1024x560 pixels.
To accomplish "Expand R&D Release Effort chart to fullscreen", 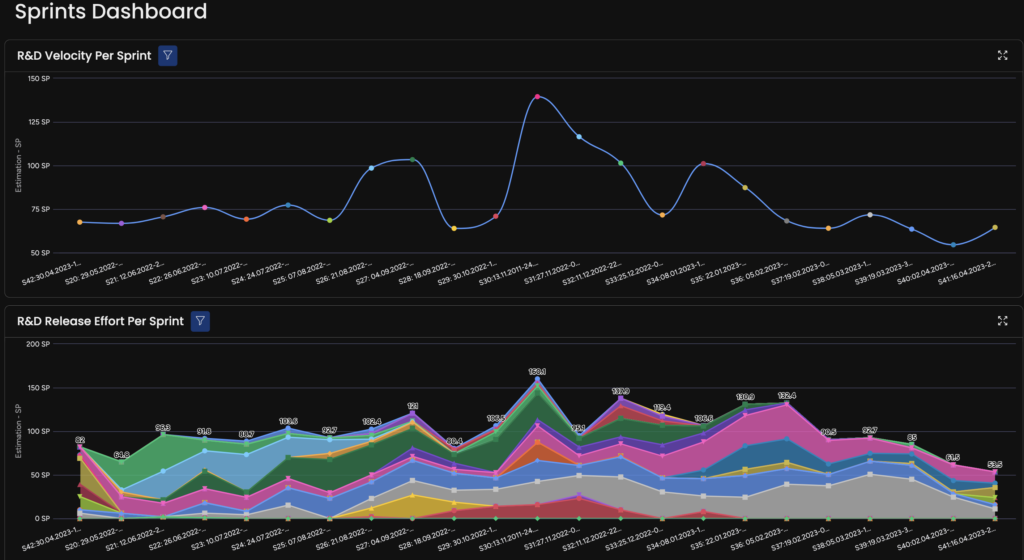I will (x=1002, y=321).
